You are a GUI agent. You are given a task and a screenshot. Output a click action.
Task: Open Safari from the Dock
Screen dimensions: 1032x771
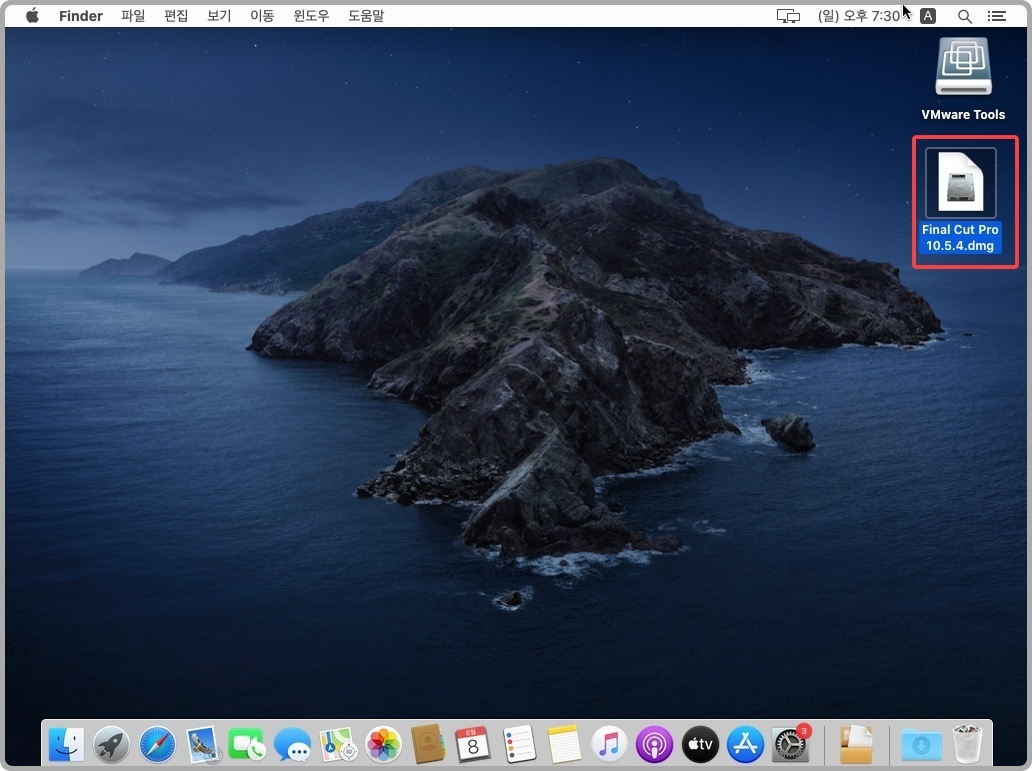157,745
